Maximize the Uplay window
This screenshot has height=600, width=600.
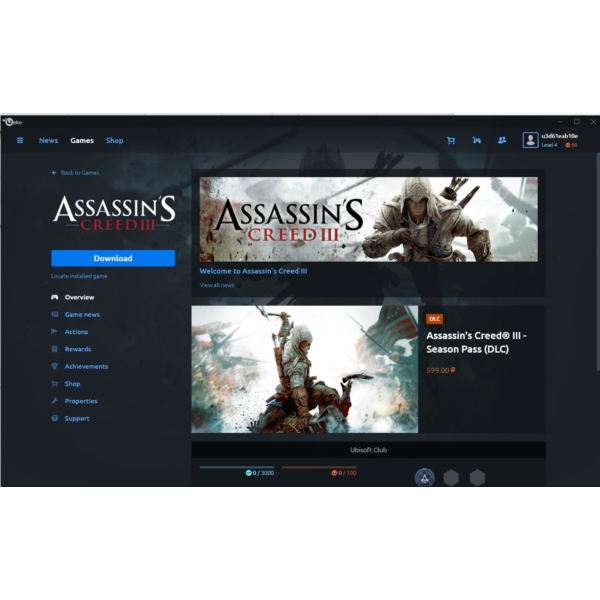pos(577,122)
